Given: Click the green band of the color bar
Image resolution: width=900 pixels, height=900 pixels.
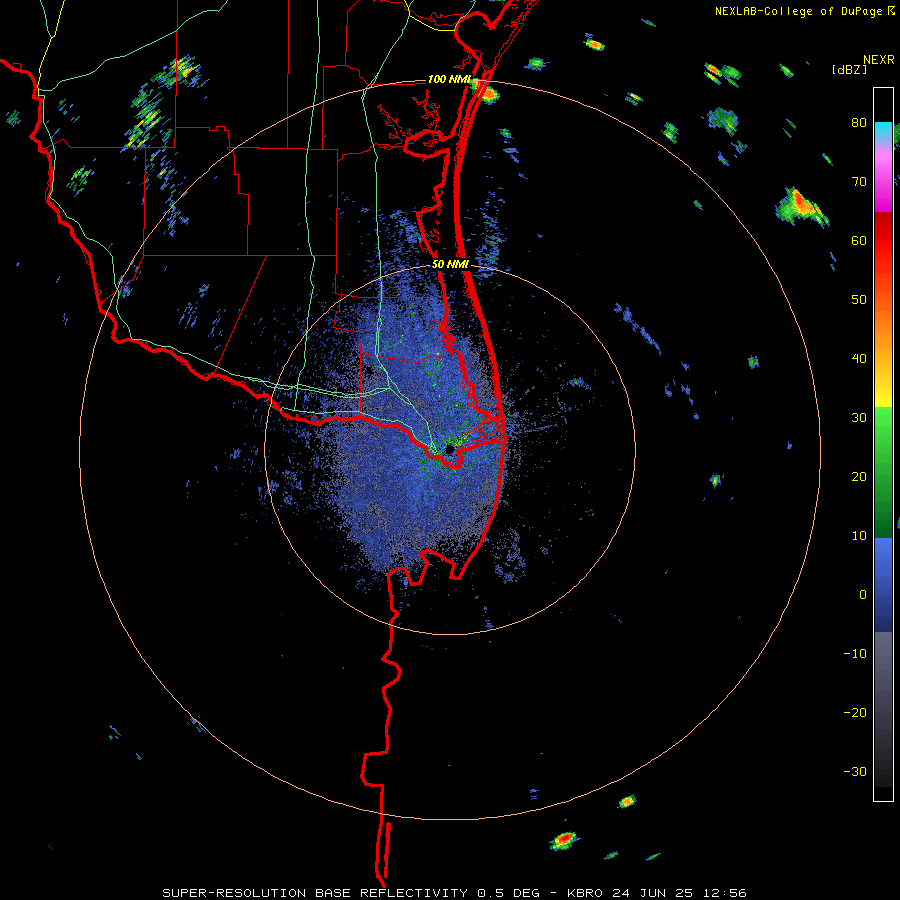Looking at the screenshot, I should tap(883, 472).
